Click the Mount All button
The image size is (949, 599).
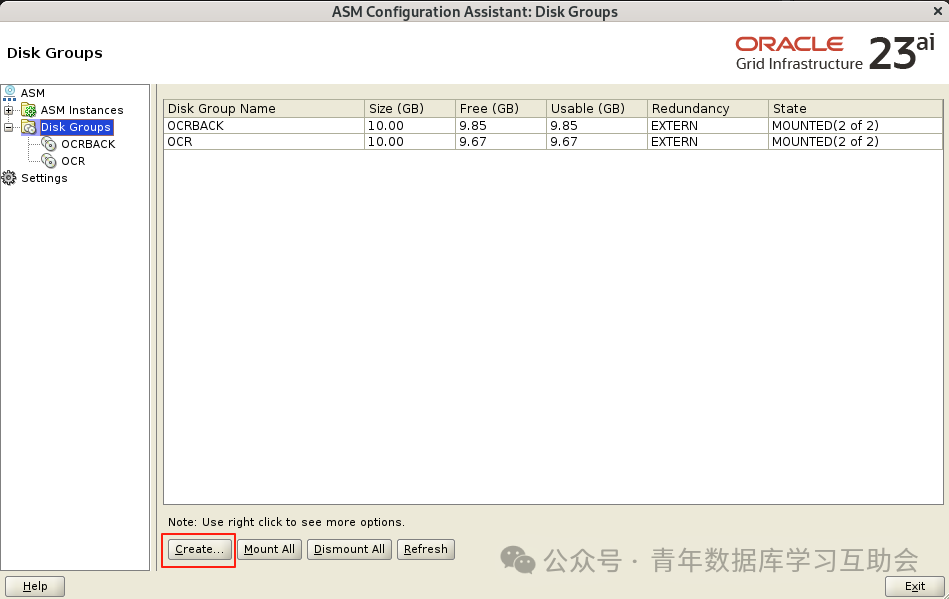(x=269, y=549)
